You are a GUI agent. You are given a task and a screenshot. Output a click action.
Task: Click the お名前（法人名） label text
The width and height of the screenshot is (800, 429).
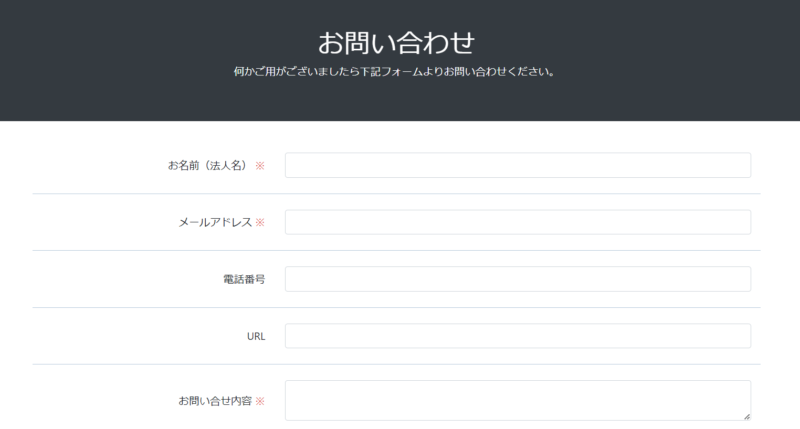point(208,165)
